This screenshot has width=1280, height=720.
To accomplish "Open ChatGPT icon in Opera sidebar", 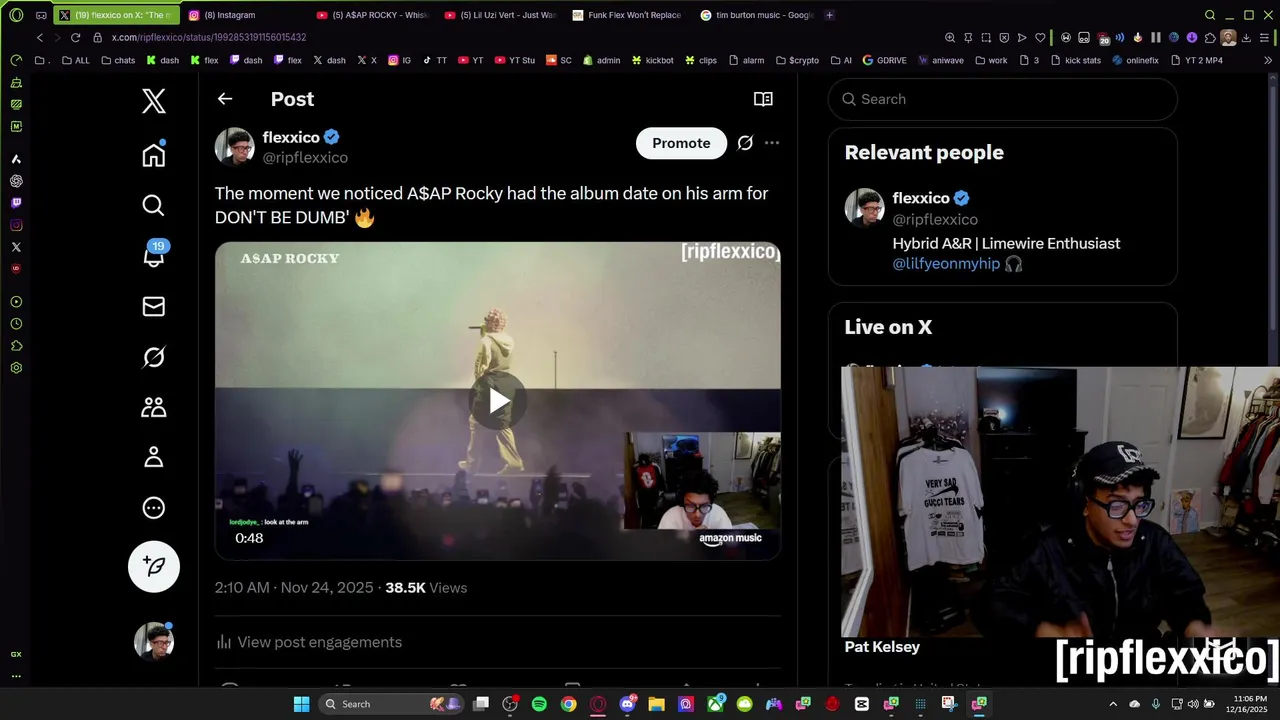I will pos(16,181).
